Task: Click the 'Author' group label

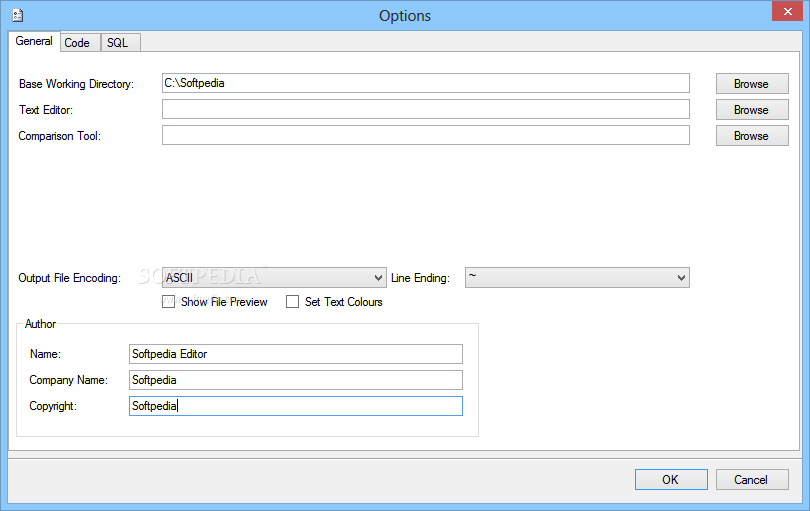Action: click(40, 324)
